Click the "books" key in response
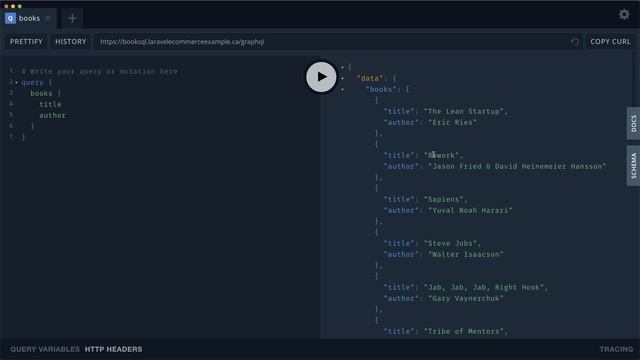Image resolution: width=640 pixels, height=360 pixels. [x=381, y=89]
